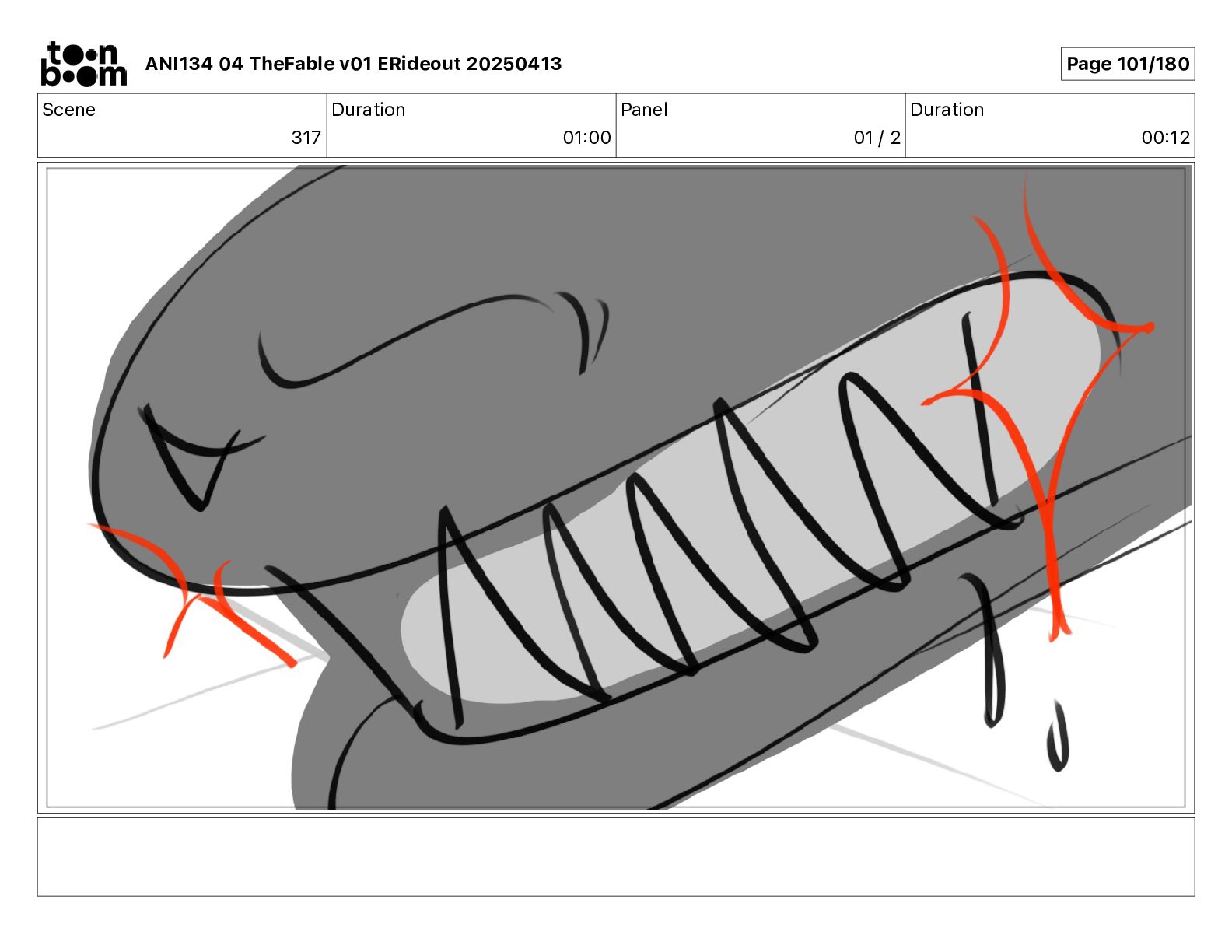Click the empty notes box below the panel
Image resolution: width=1232 pixels, height=952 pixels.
point(616,856)
